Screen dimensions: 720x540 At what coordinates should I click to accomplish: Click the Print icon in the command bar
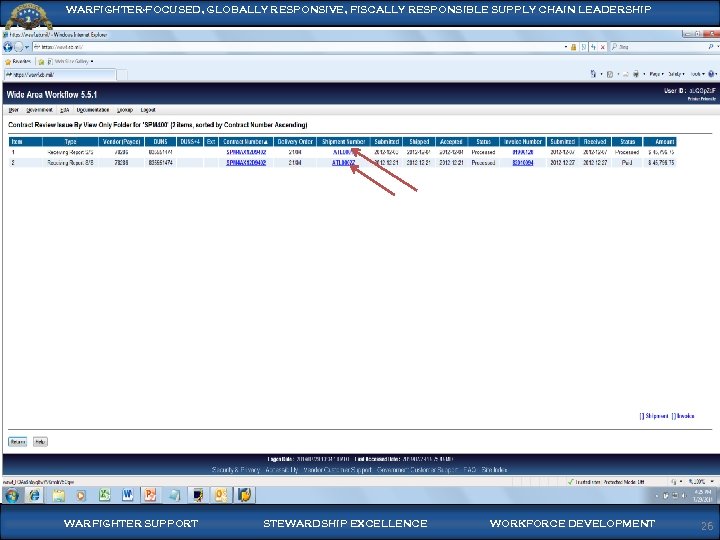coord(636,74)
